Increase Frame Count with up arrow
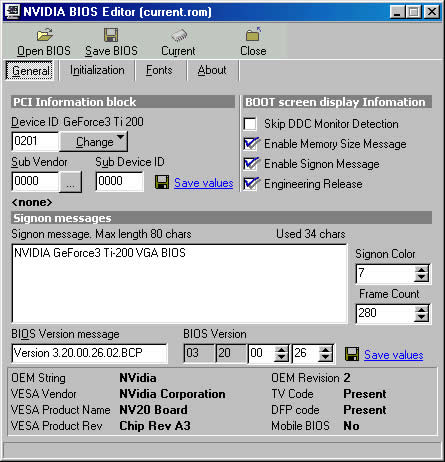 [422, 309]
